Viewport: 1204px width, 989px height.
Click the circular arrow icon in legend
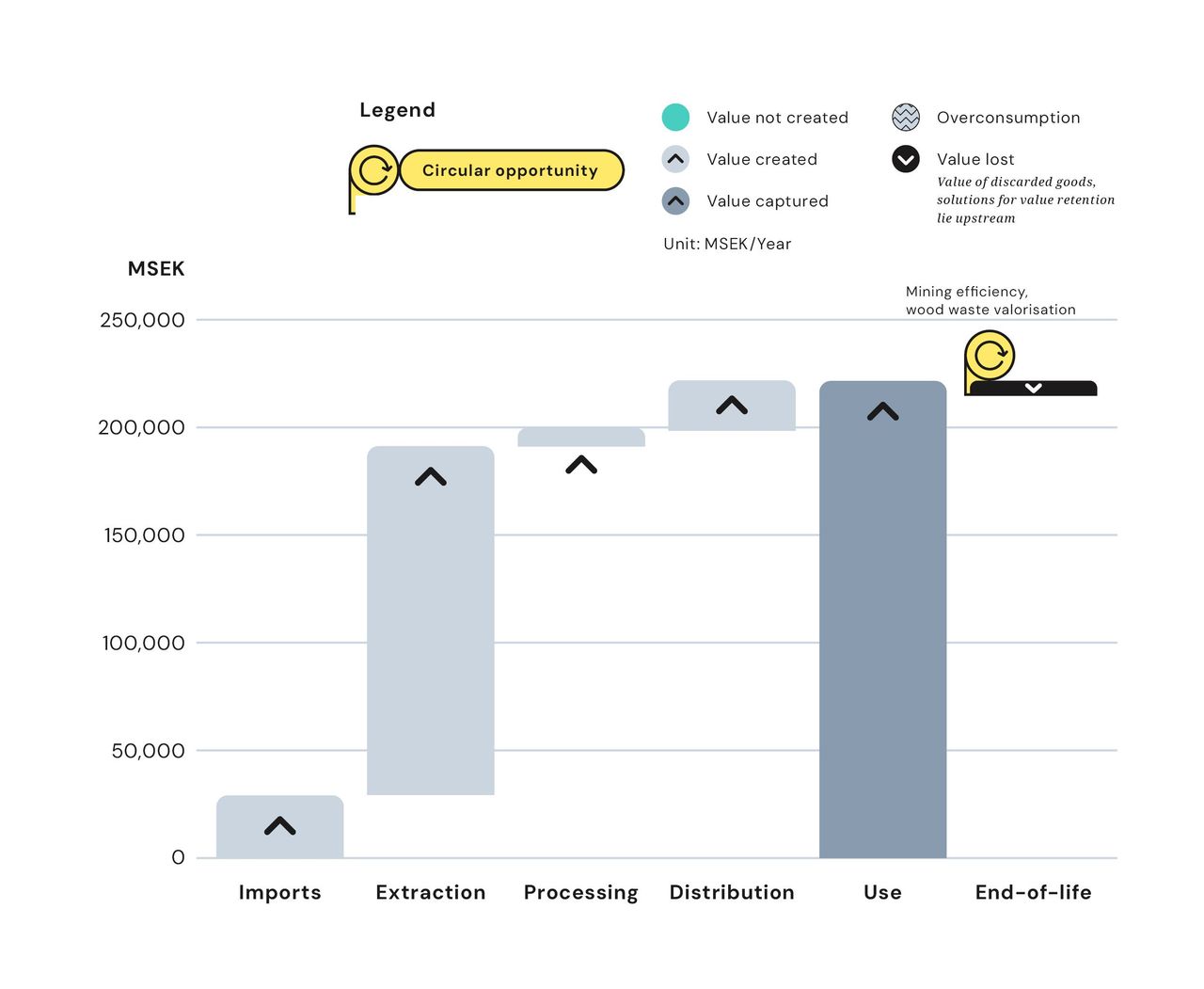[x=374, y=170]
